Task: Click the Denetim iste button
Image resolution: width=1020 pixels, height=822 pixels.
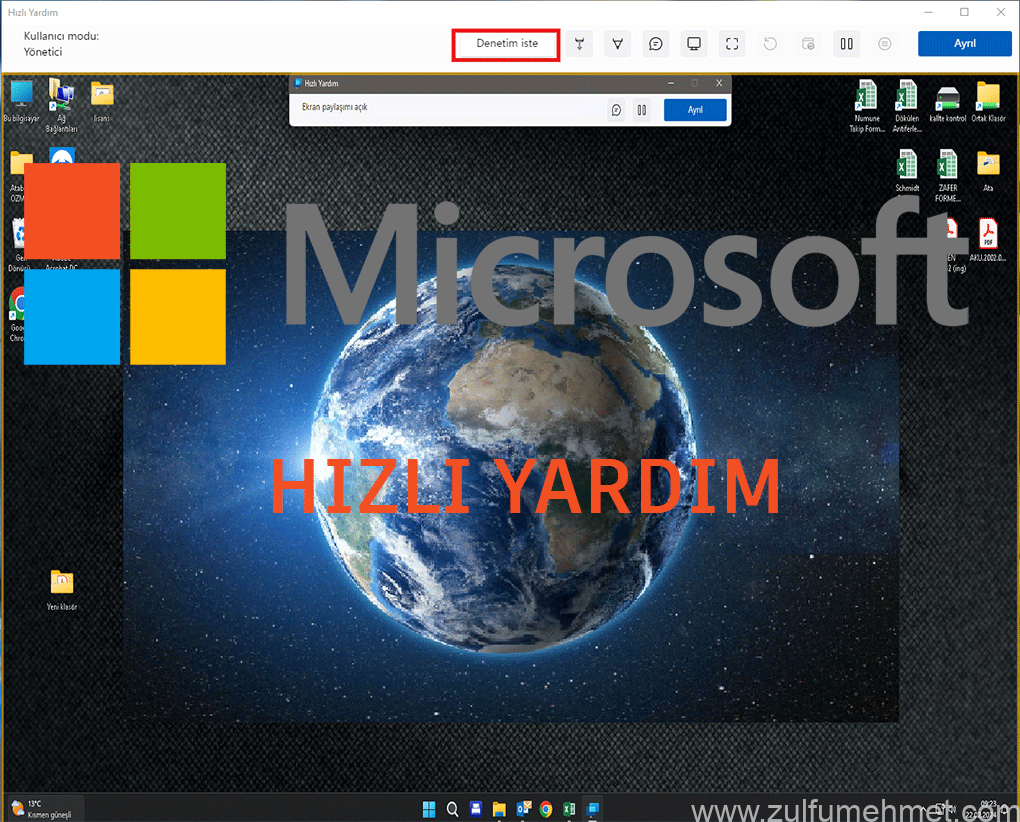Action: (506, 44)
